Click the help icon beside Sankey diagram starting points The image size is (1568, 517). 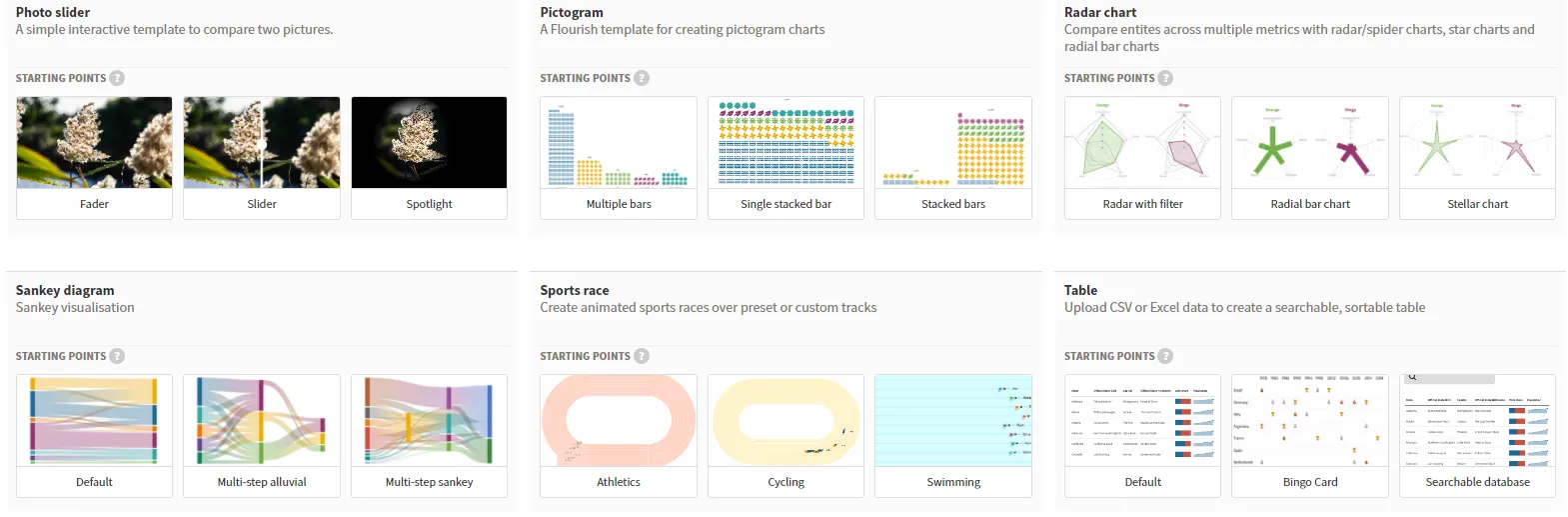coord(117,356)
